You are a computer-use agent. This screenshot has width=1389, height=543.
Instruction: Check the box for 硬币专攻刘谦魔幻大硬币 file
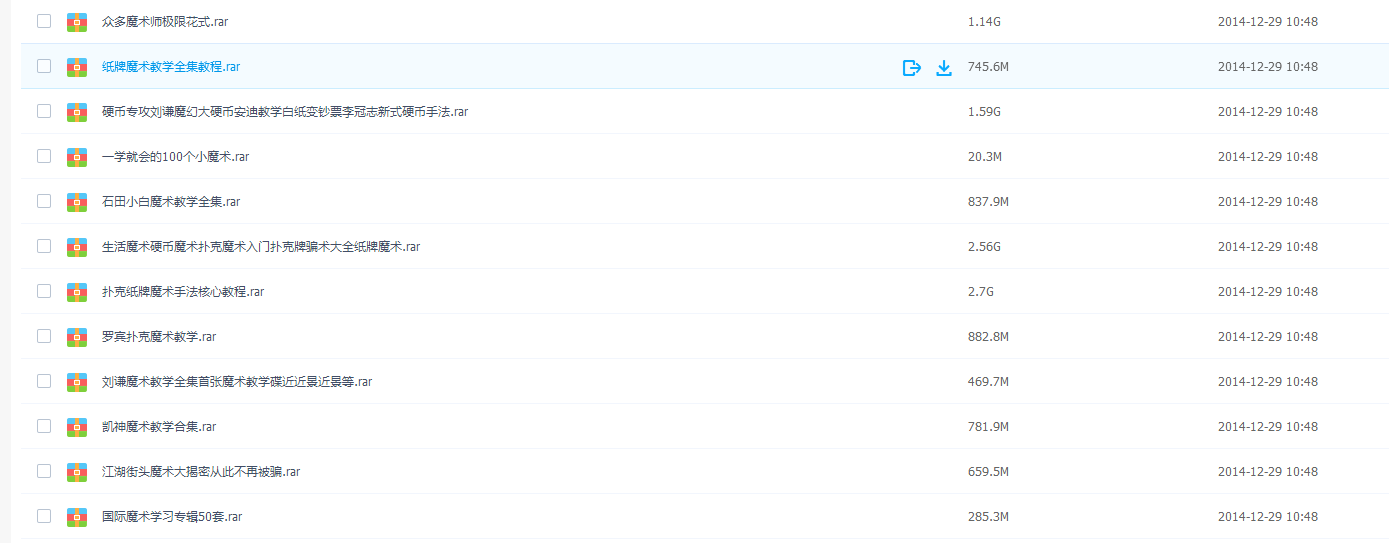44,111
